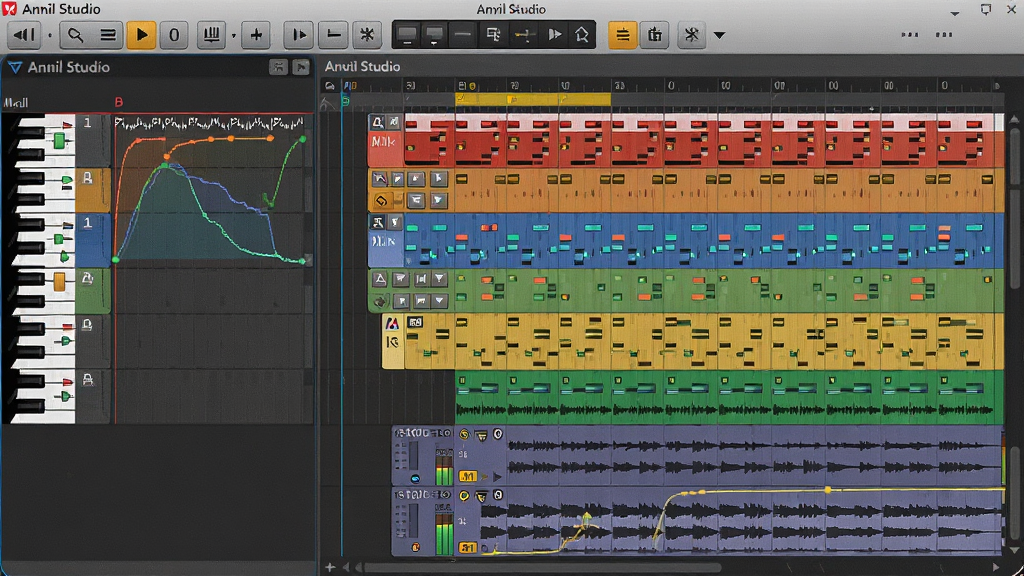The height and width of the screenshot is (576, 1024).
Task: Toggle the lock icon on orange lane in left panel
Action: (88, 178)
